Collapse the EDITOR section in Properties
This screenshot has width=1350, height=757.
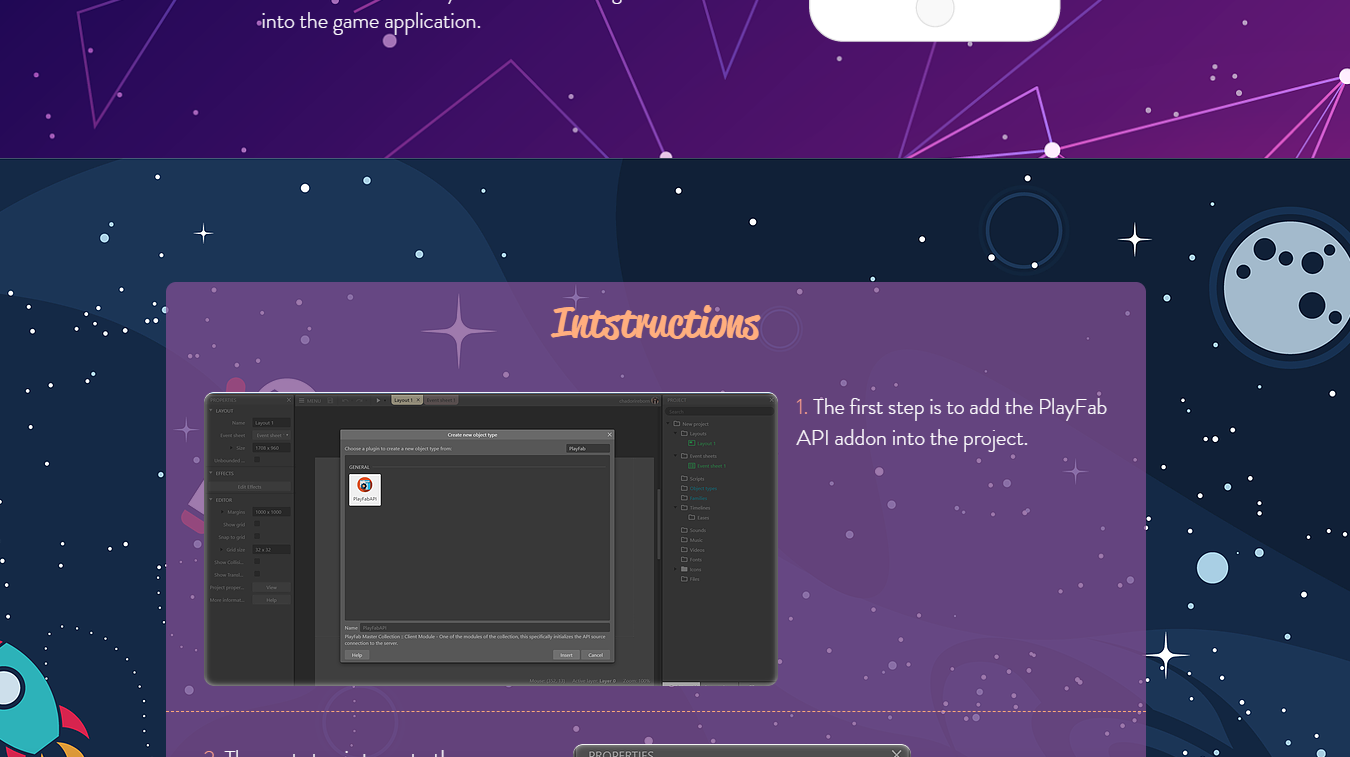[x=211, y=499]
